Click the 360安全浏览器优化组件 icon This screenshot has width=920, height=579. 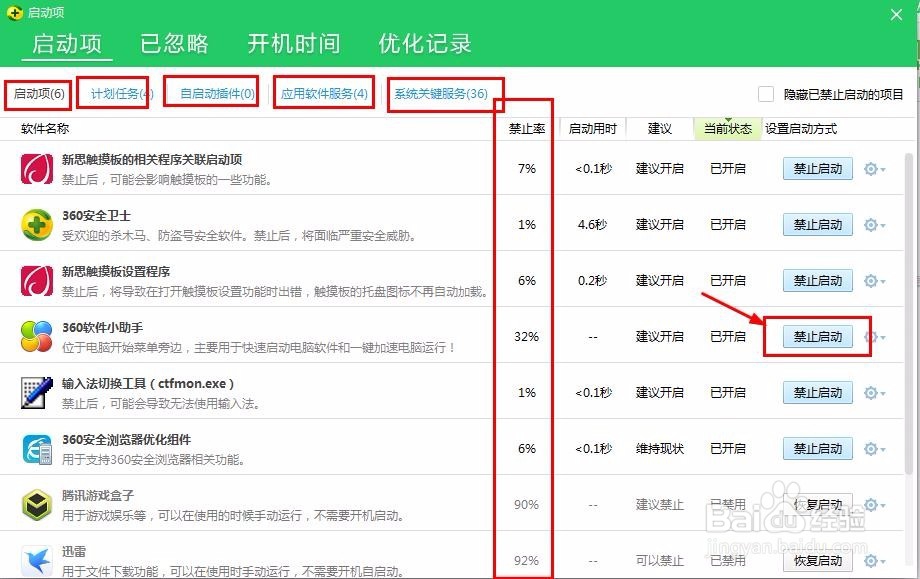[37, 448]
